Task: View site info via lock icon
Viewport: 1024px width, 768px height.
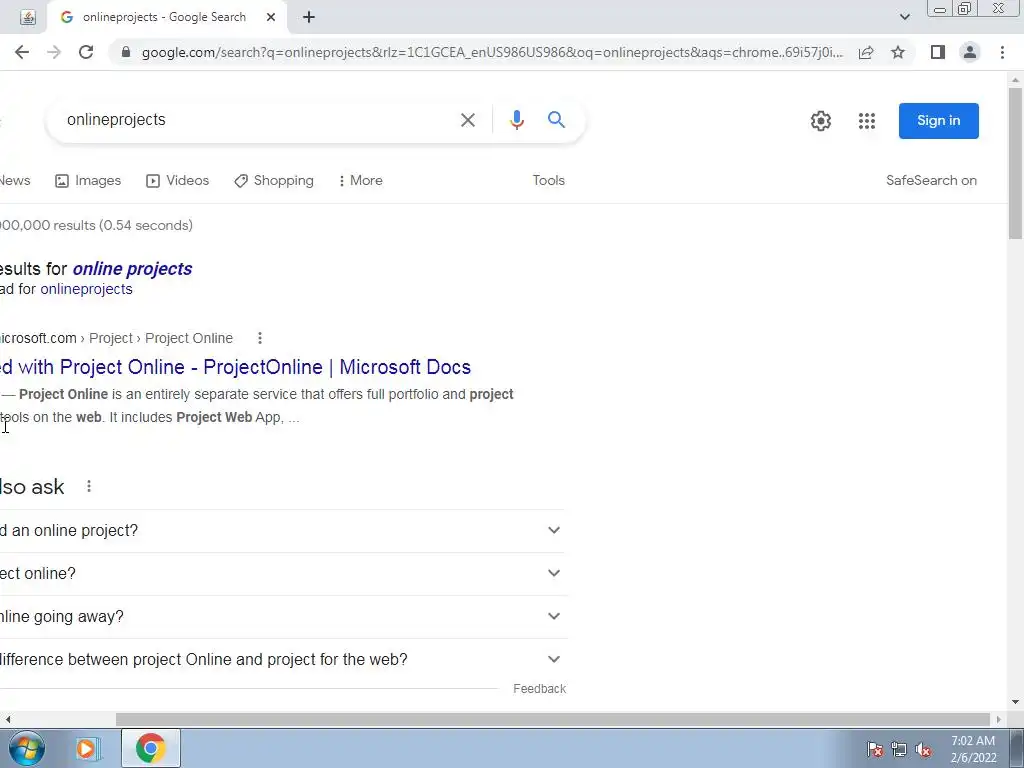Action: [126, 52]
